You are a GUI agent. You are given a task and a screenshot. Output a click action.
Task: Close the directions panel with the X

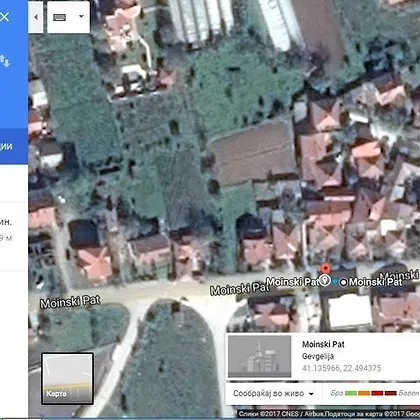[4, 17]
